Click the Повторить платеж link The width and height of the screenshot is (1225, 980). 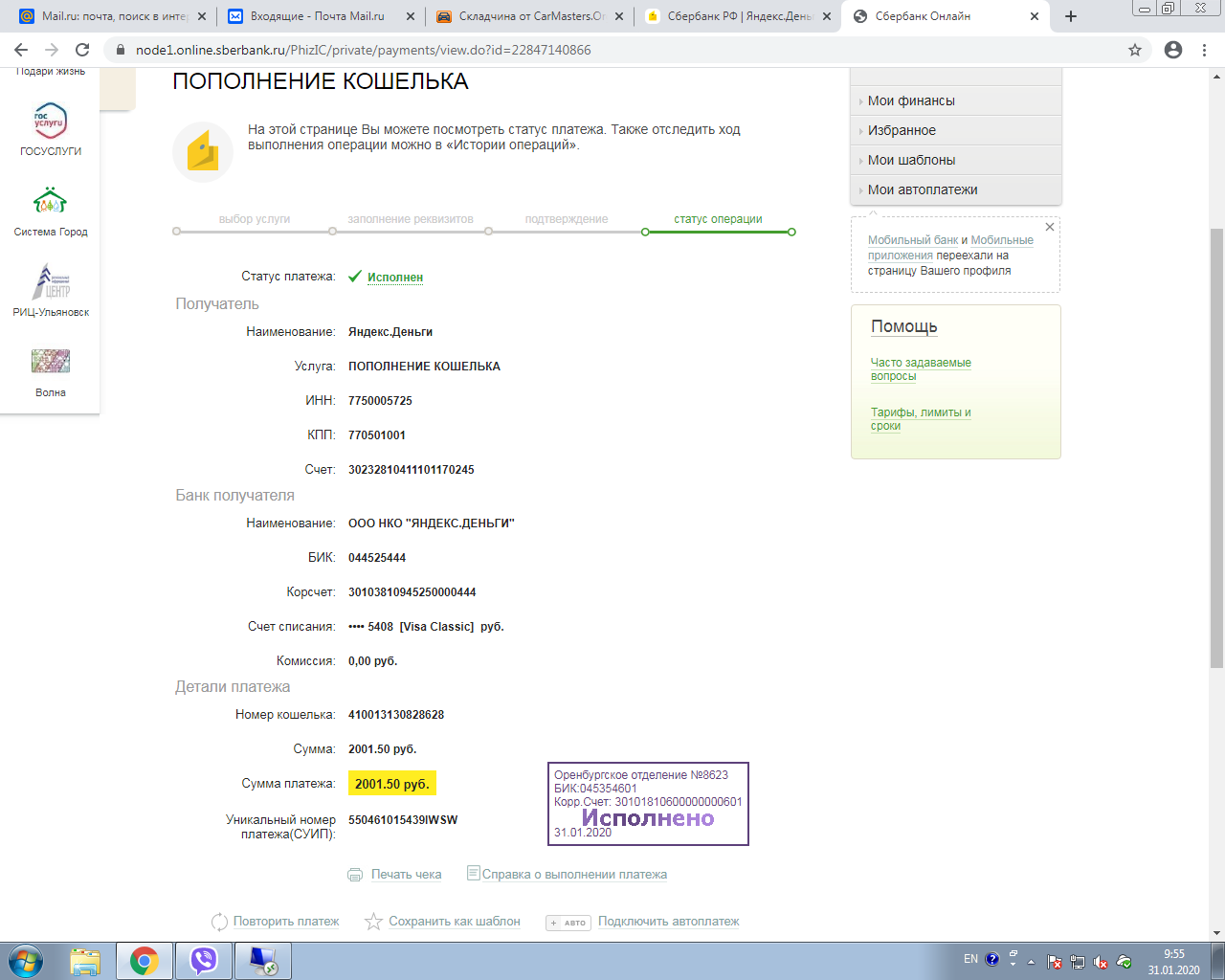click(x=286, y=922)
